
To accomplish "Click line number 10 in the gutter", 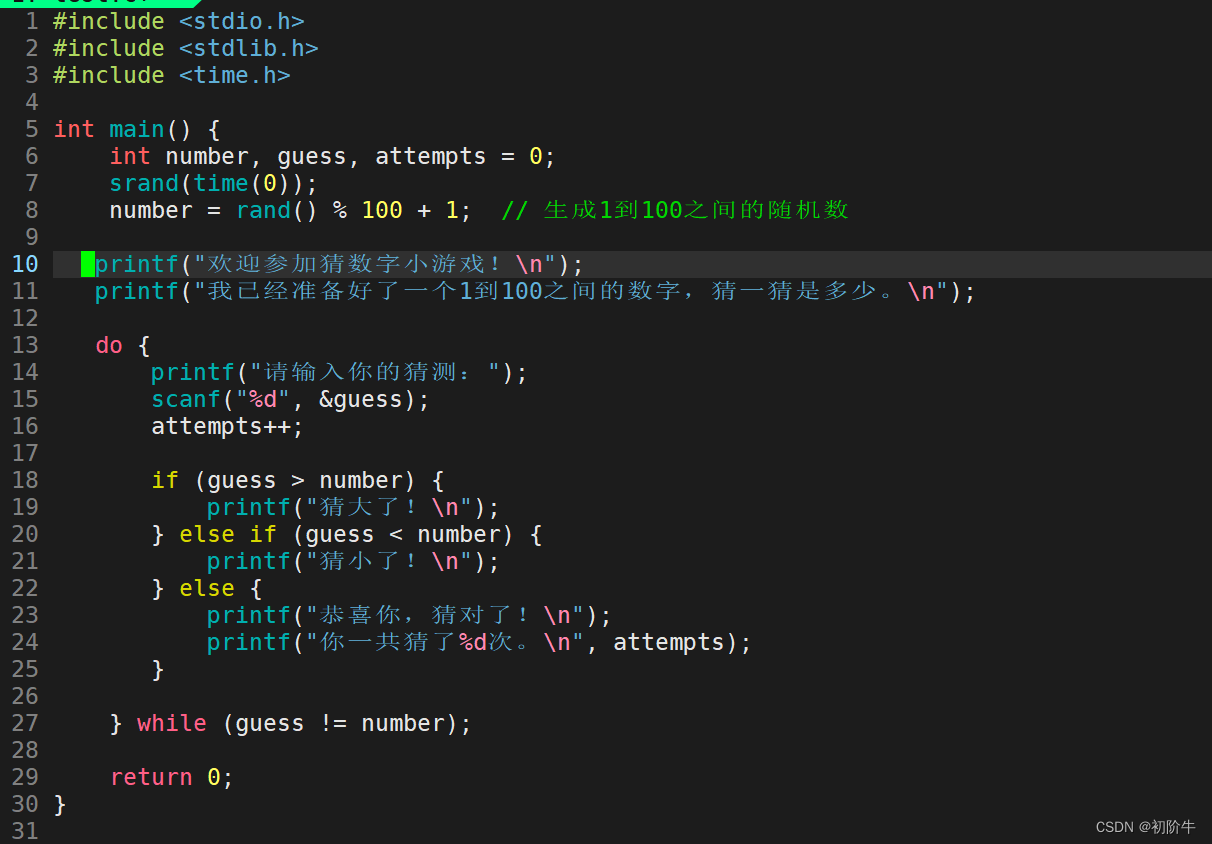I will pyautogui.click(x=25, y=264).
